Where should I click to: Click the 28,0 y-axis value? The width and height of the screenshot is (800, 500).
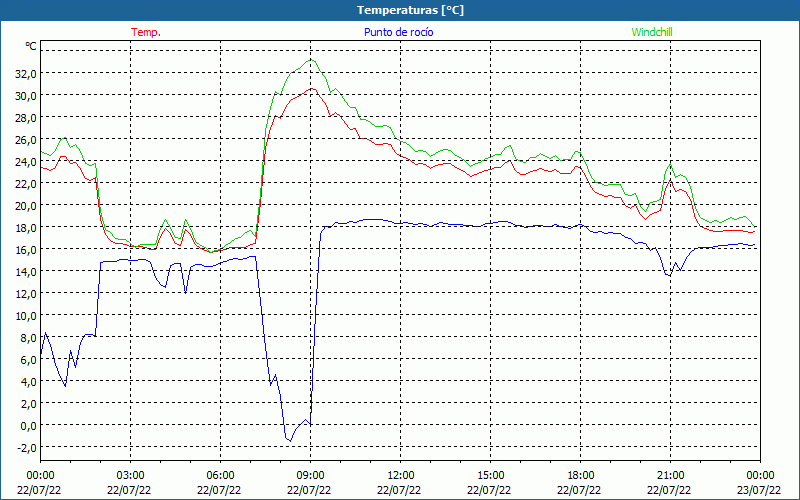pos(26,118)
